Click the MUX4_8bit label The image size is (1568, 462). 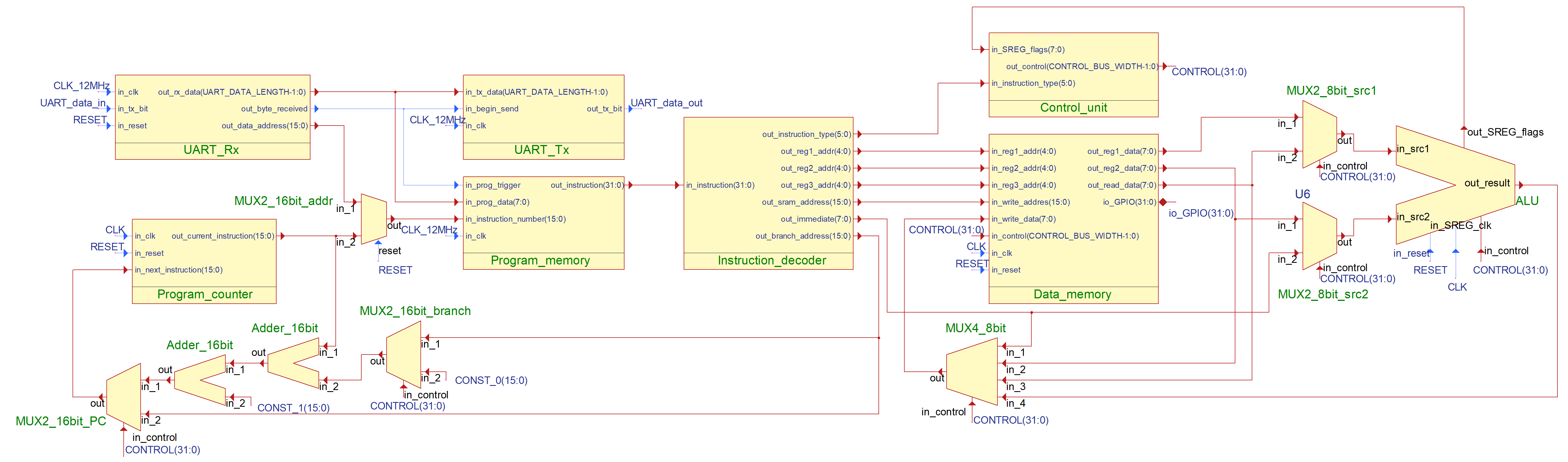point(976,328)
